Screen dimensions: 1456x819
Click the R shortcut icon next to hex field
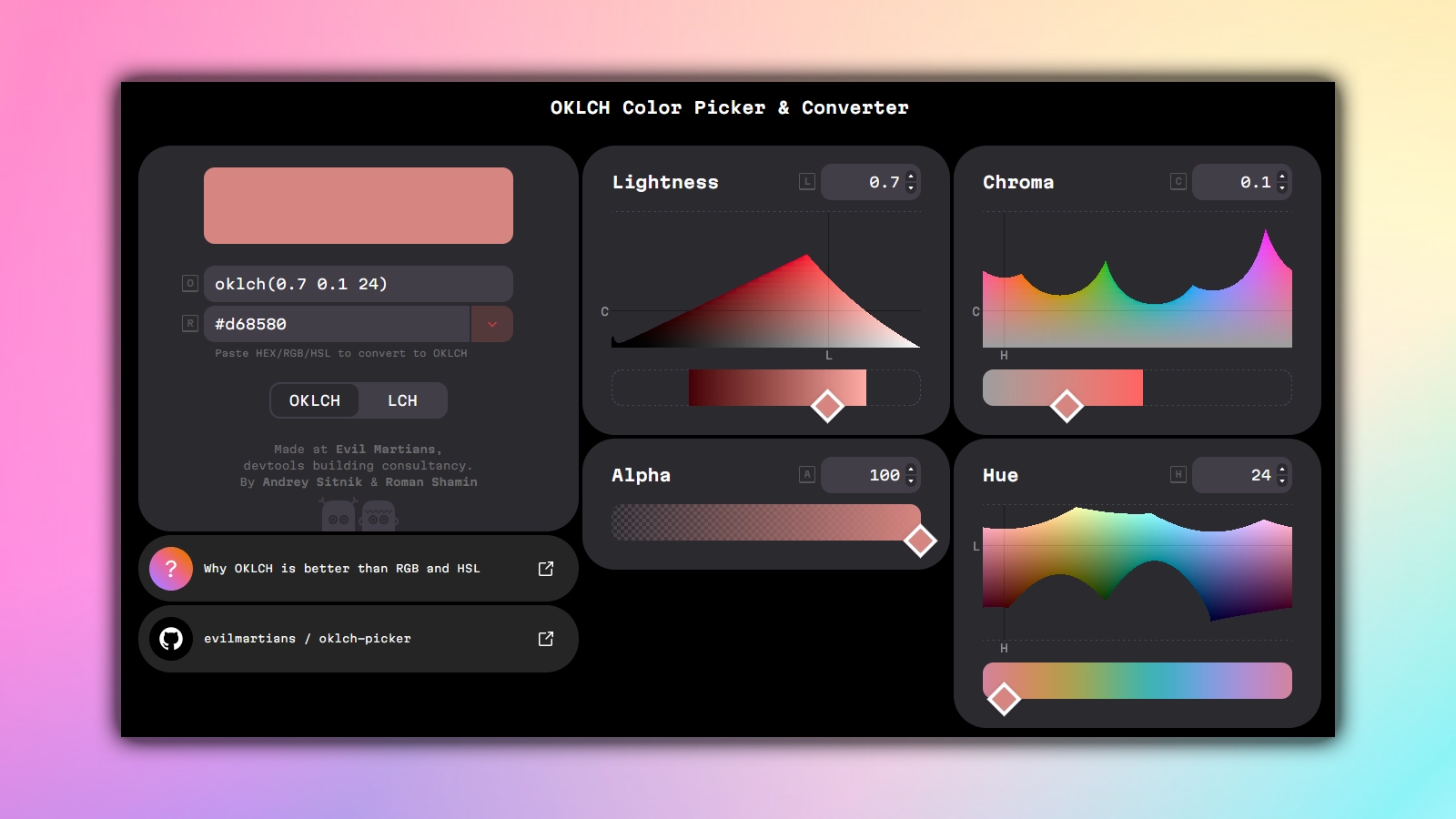coord(190,323)
